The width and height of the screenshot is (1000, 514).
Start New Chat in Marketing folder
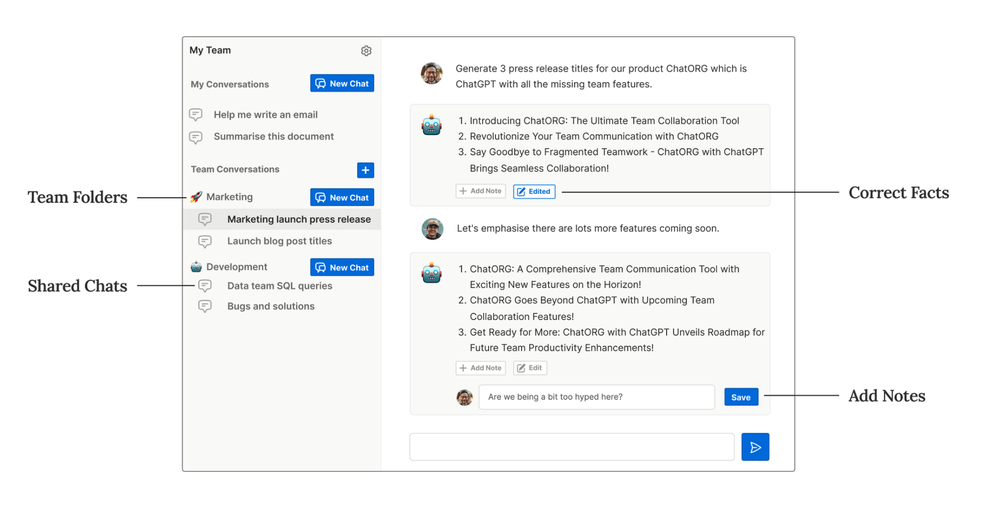[342, 198]
